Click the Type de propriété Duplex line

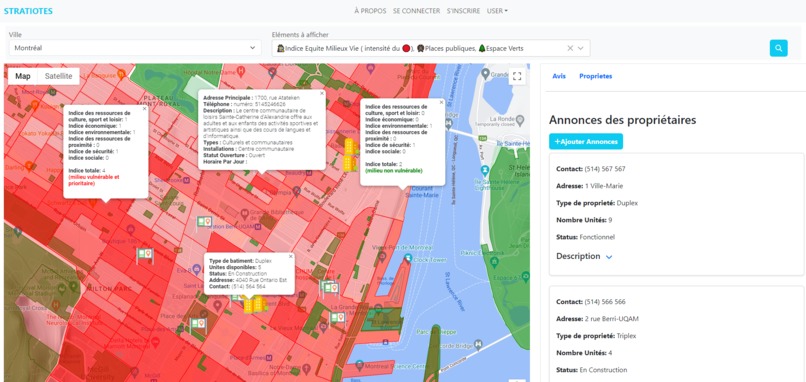[598, 203]
